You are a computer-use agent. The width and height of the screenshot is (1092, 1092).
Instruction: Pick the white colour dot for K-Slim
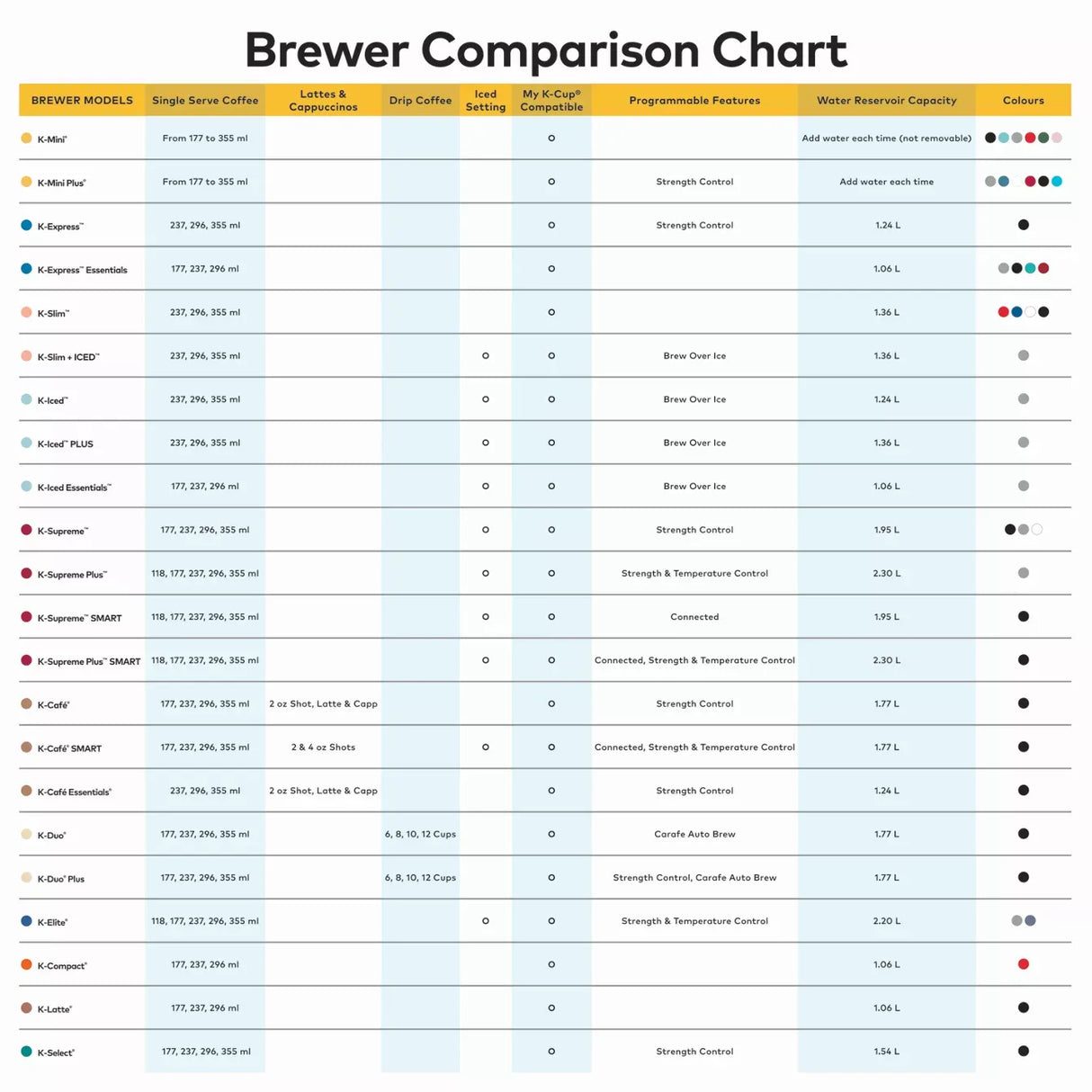[1030, 312]
